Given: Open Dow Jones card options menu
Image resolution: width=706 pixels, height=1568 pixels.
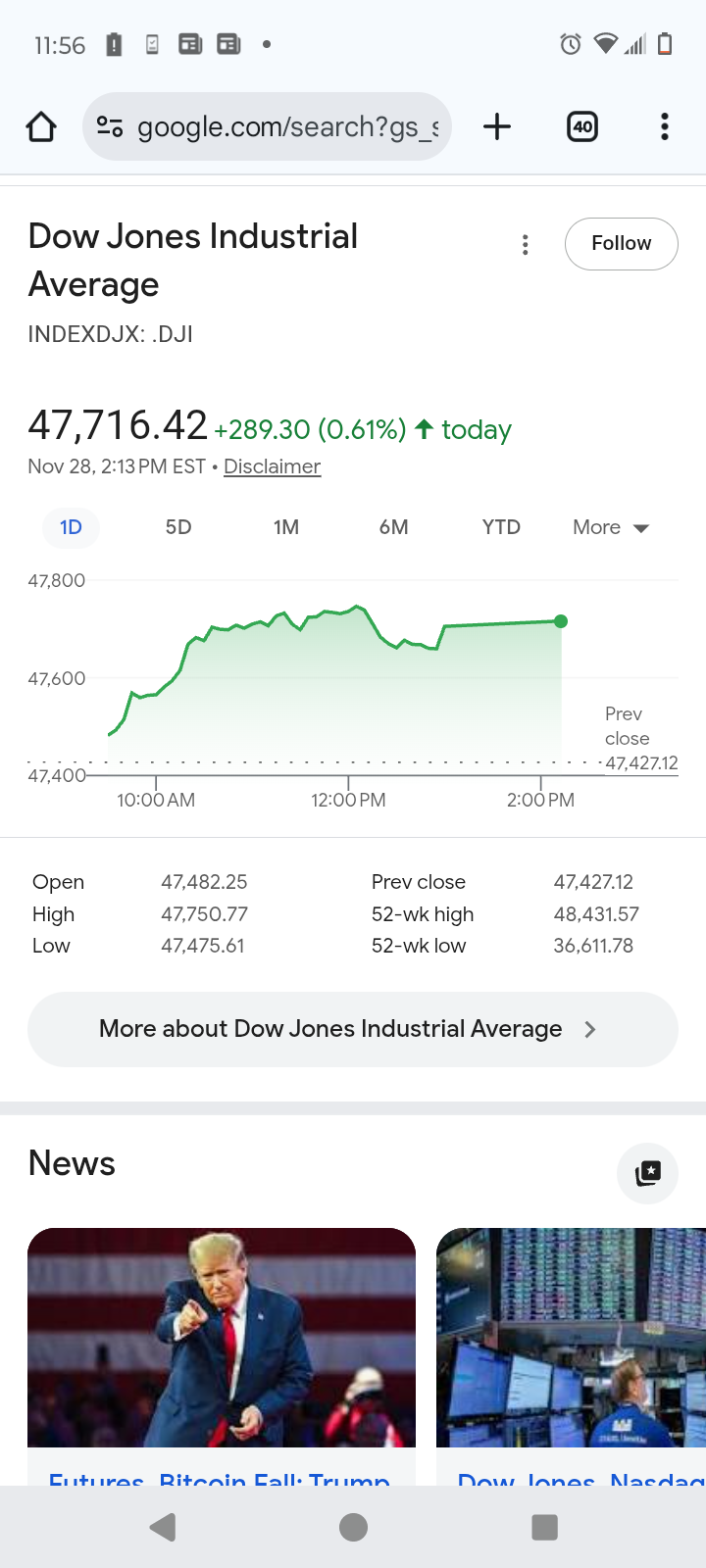Looking at the screenshot, I should tap(526, 245).
